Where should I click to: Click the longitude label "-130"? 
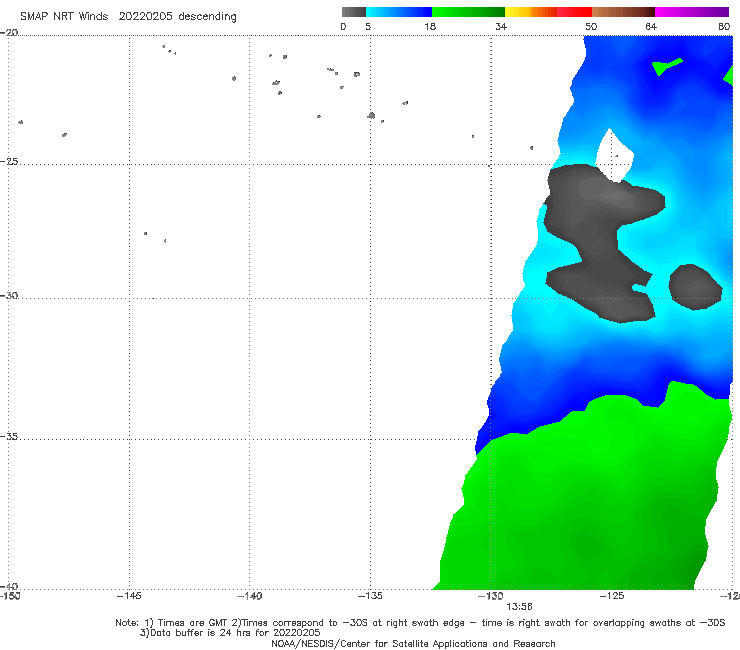[491, 596]
